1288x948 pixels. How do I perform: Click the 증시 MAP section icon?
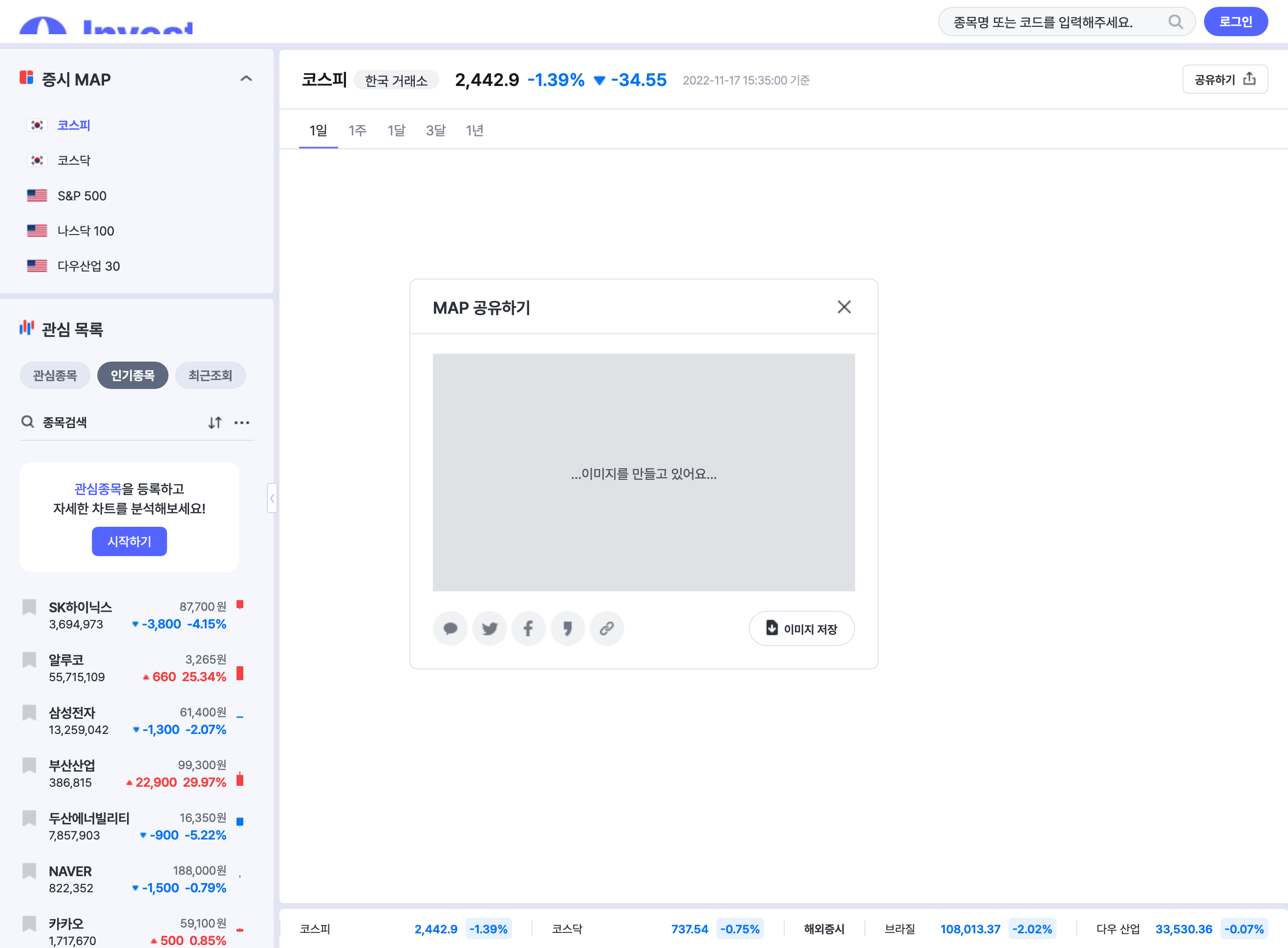26,78
